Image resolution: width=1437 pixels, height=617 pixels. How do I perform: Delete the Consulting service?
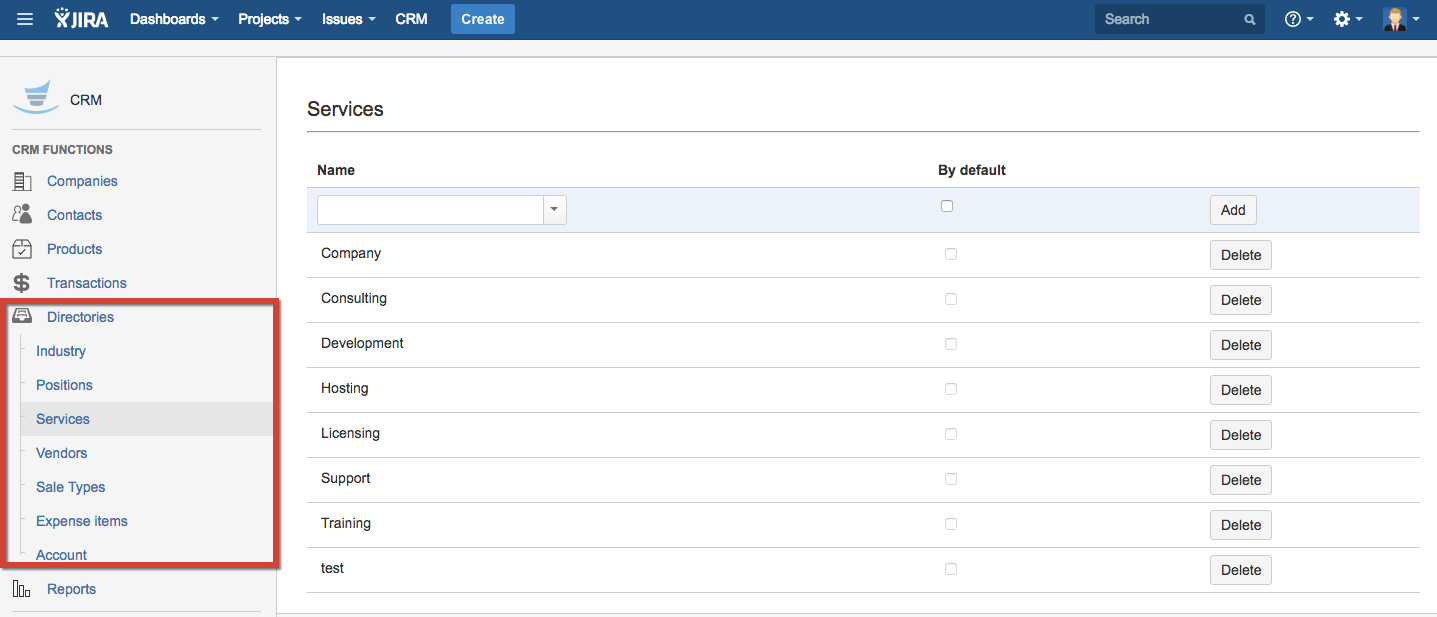click(1240, 300)
